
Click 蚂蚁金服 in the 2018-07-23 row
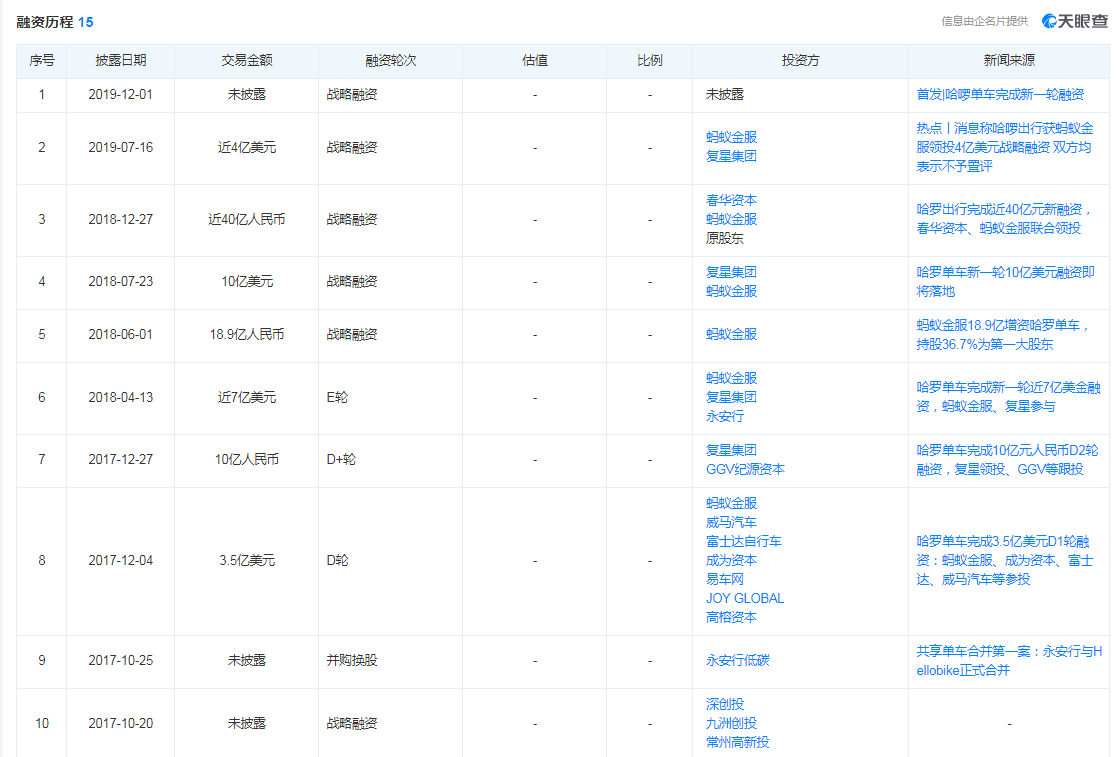(x=731, y=291)
